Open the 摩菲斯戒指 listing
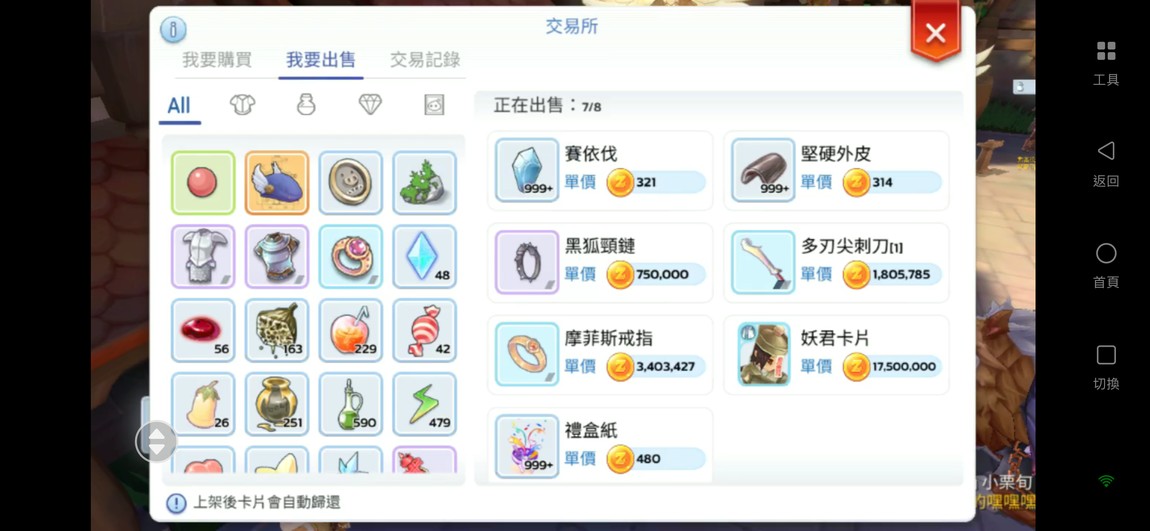The width and height of the screenshot is (1150, 531). click(x=600, y=354)
